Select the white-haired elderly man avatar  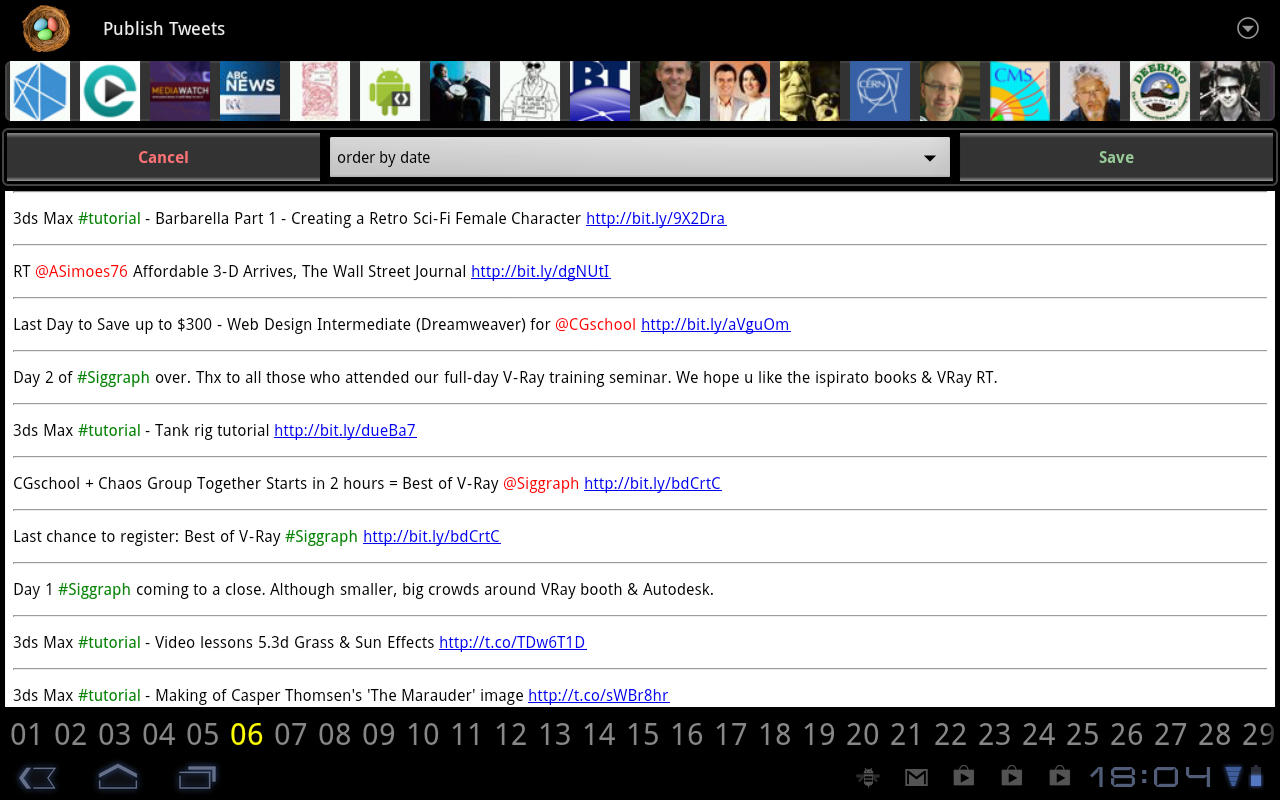[1090, 91]
